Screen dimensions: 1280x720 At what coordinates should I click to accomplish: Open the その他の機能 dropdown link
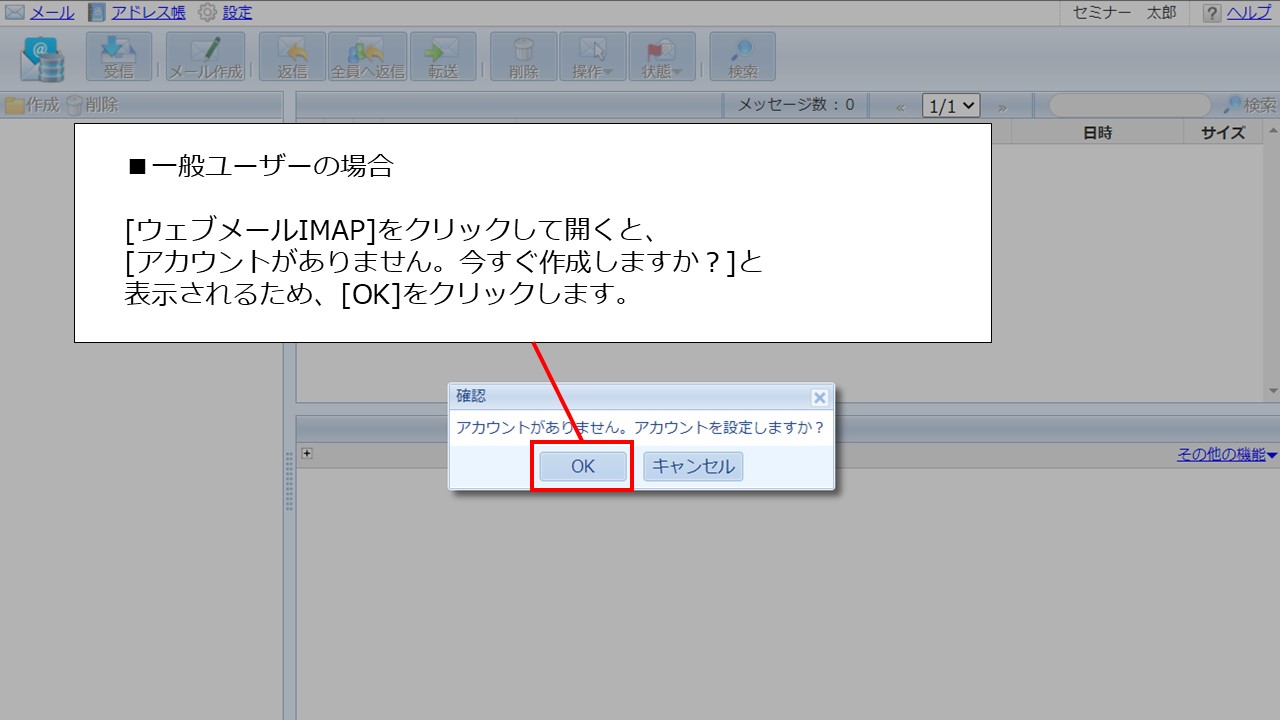pyautogui.click(x=1225, y=452)
